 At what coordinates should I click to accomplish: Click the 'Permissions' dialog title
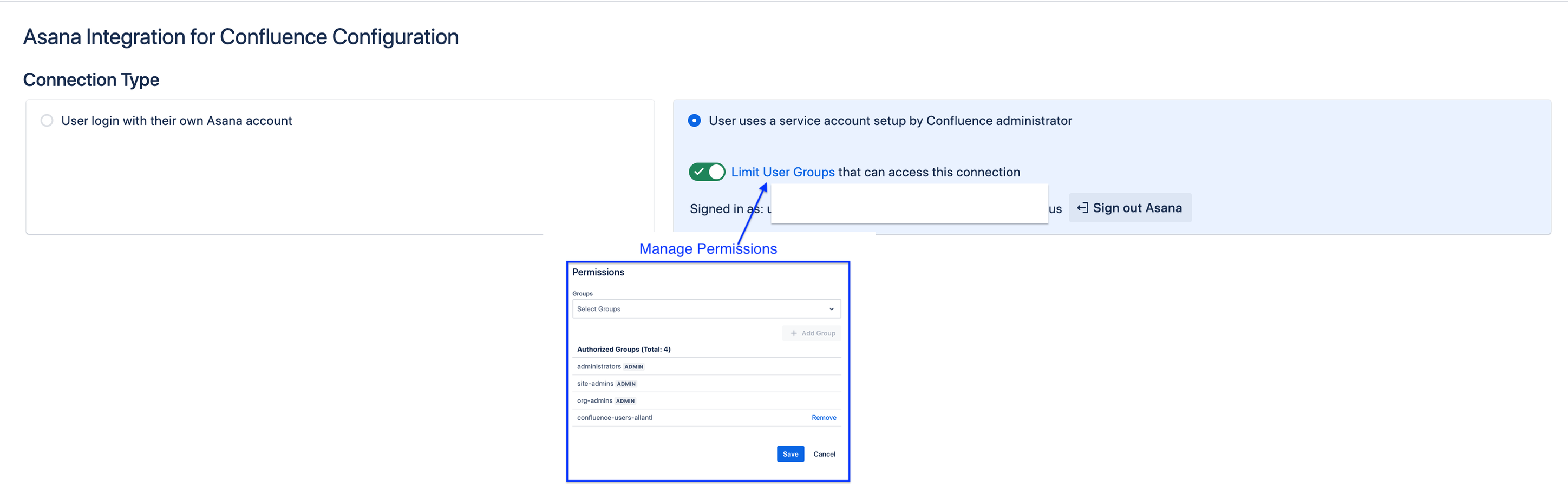(x=598, y=272)
